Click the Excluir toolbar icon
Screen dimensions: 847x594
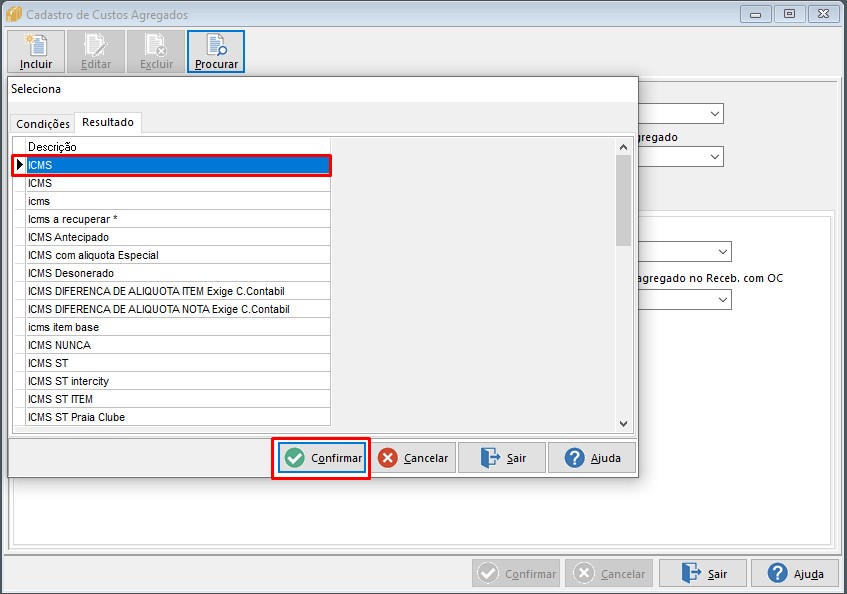[156, 44]
